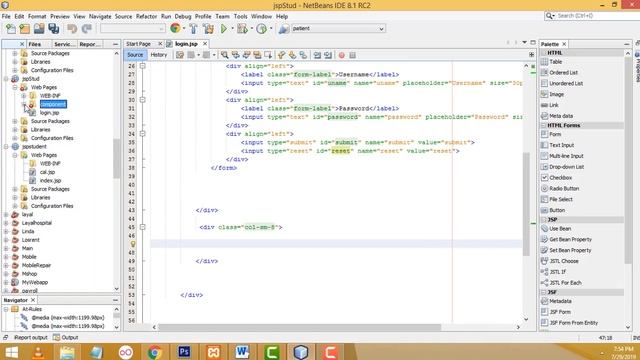Expand the MobileRepair project node
The width and height of the screenshot is (640, 360).
[x=6, y=265]
